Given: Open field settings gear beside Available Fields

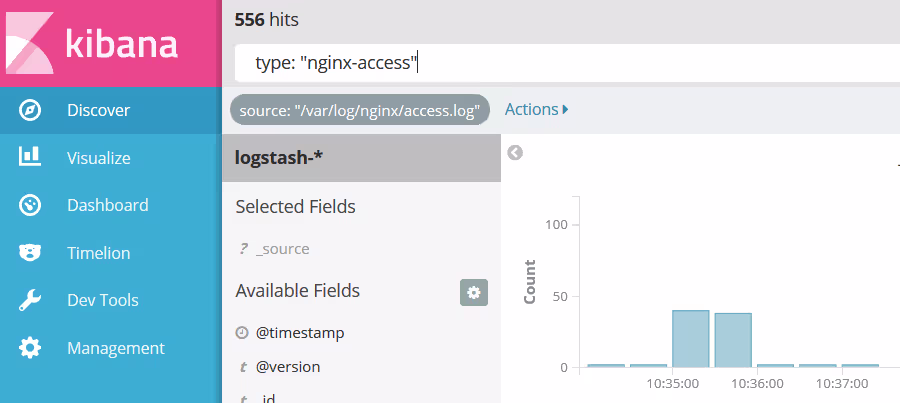Looking at the screenshot, I should (x=473, y=292).
